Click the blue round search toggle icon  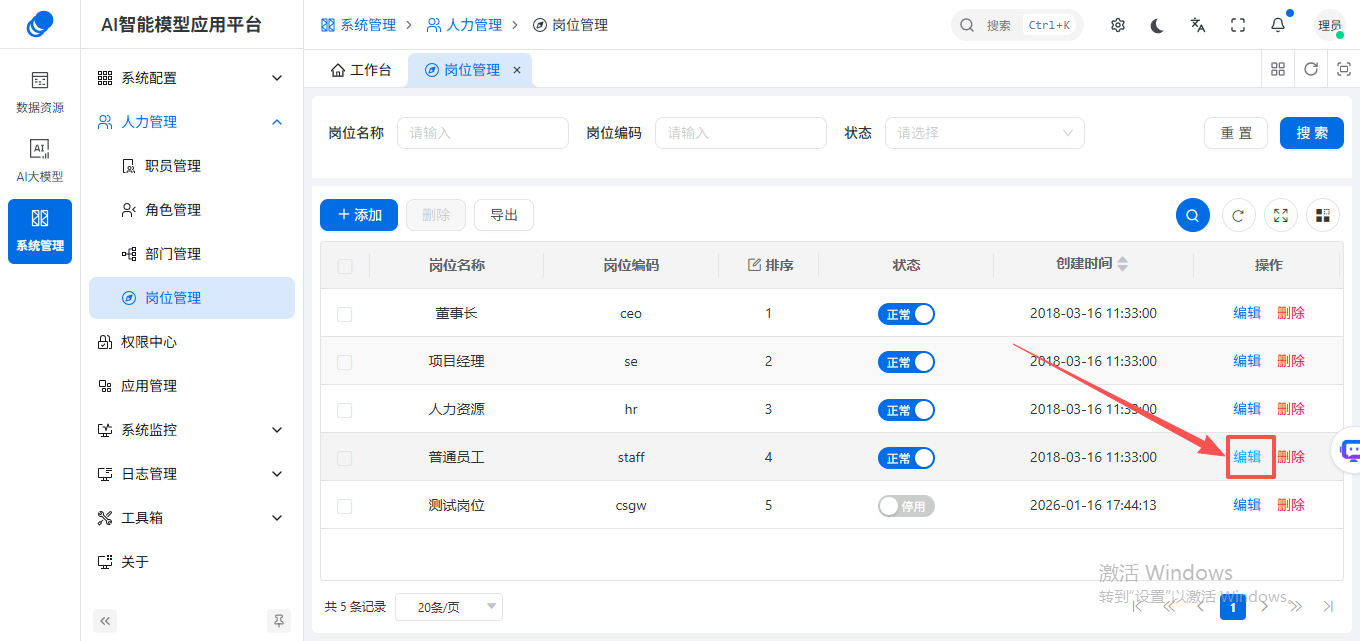(x=1193, y=215)
